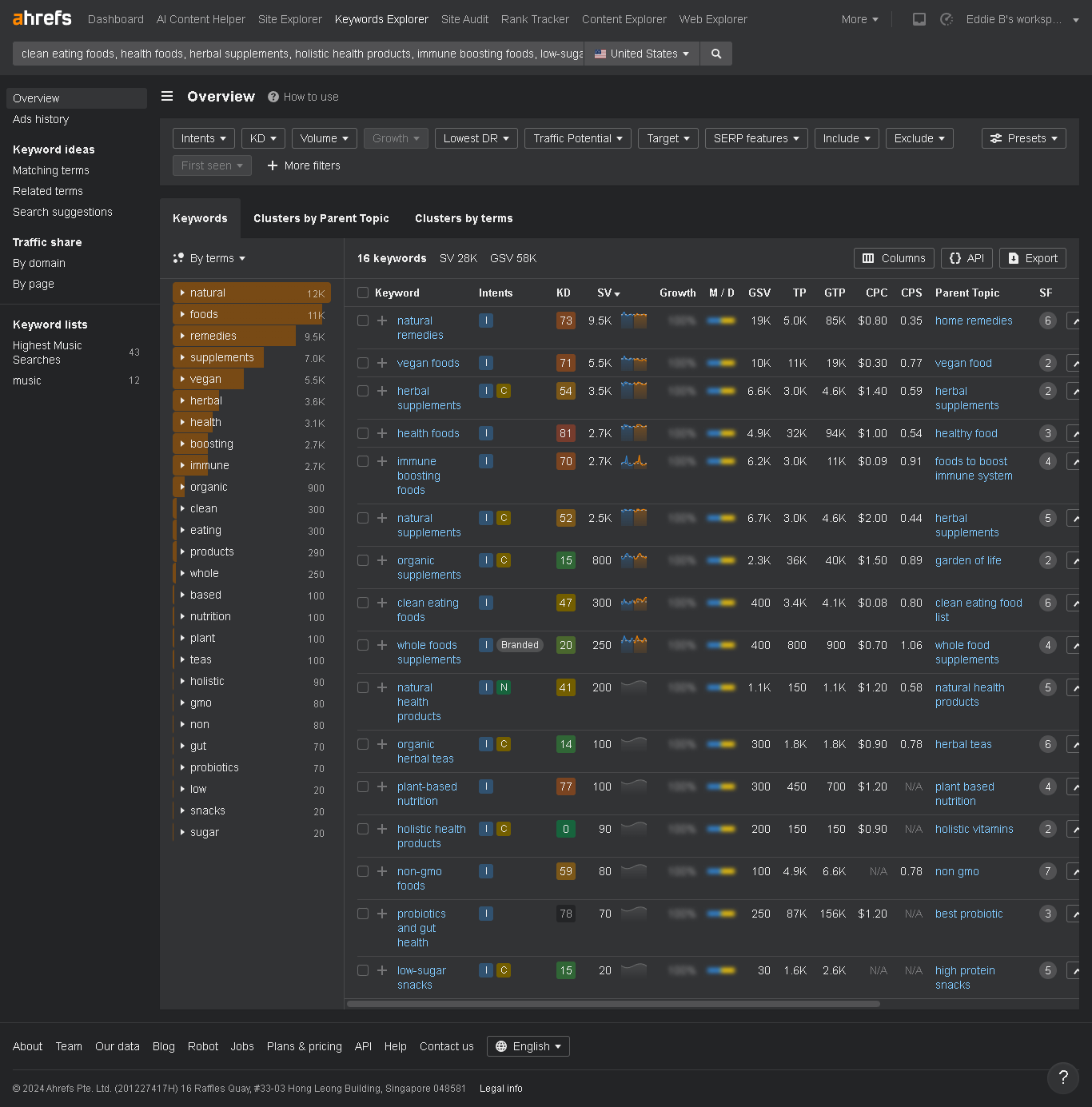Open the round question mark help button

coord(1063,1077)
